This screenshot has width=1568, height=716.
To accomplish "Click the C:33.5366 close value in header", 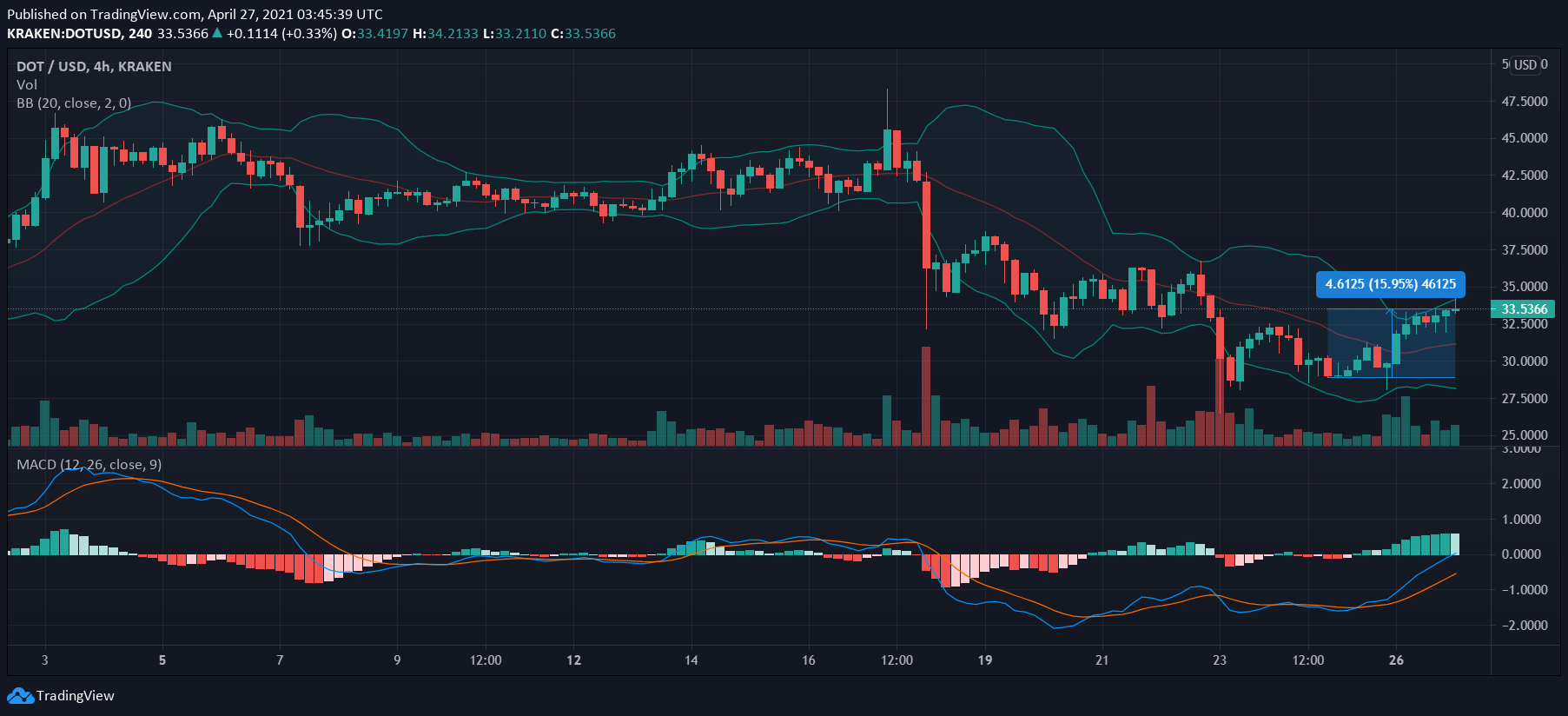I will point(584,33).
